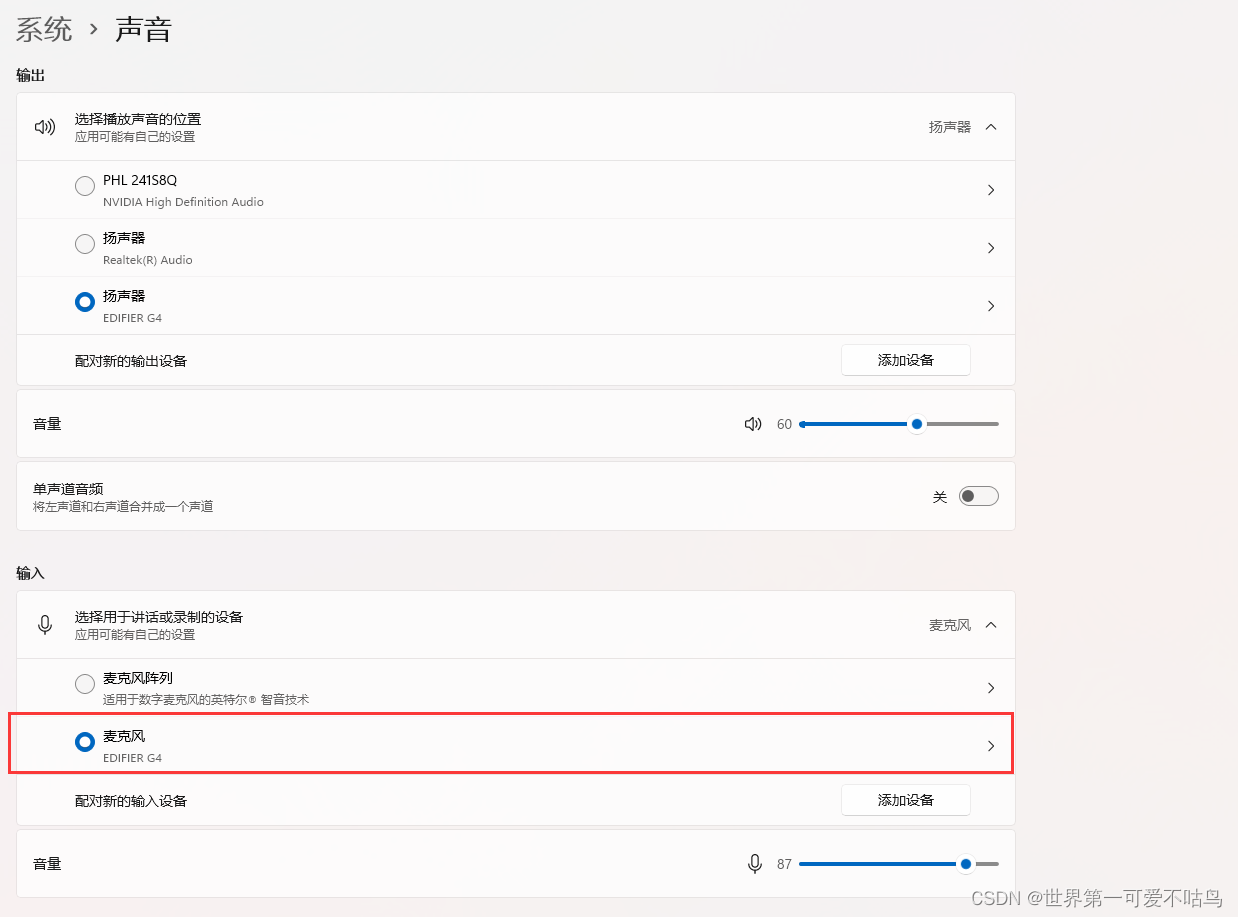Screen dimensions: 1238x917
Task: Click the 选择播放声音的位置 heading
Action: [138, 119]
